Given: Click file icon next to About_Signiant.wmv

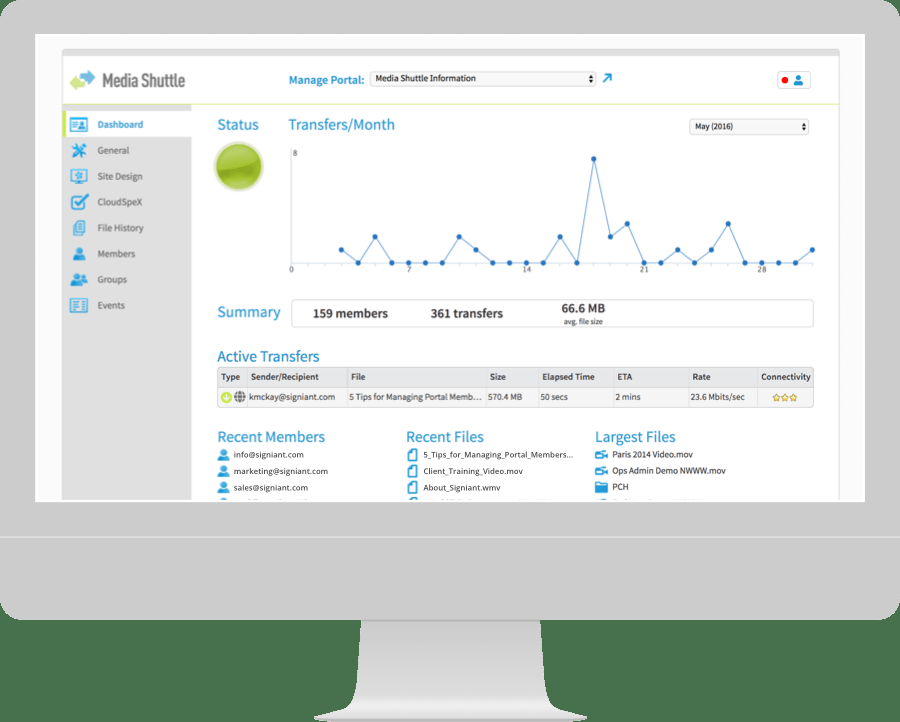Looking at the screenshot, I should pos(412,488).
